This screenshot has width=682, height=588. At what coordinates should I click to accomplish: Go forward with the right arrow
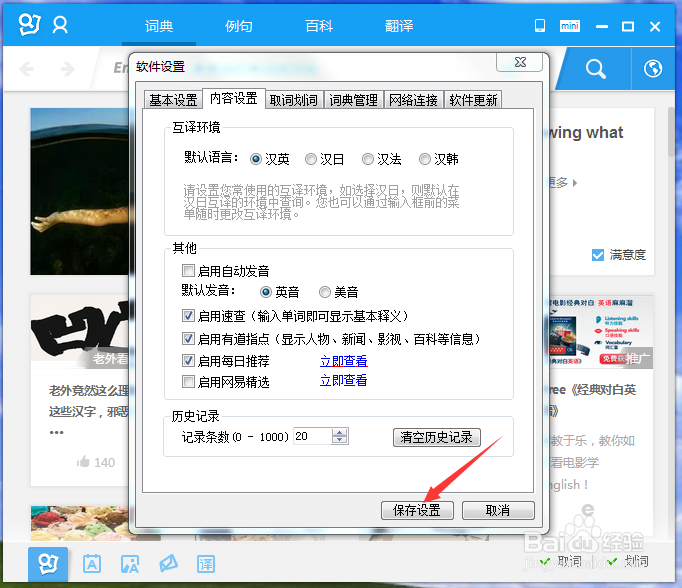coord(67,69)
